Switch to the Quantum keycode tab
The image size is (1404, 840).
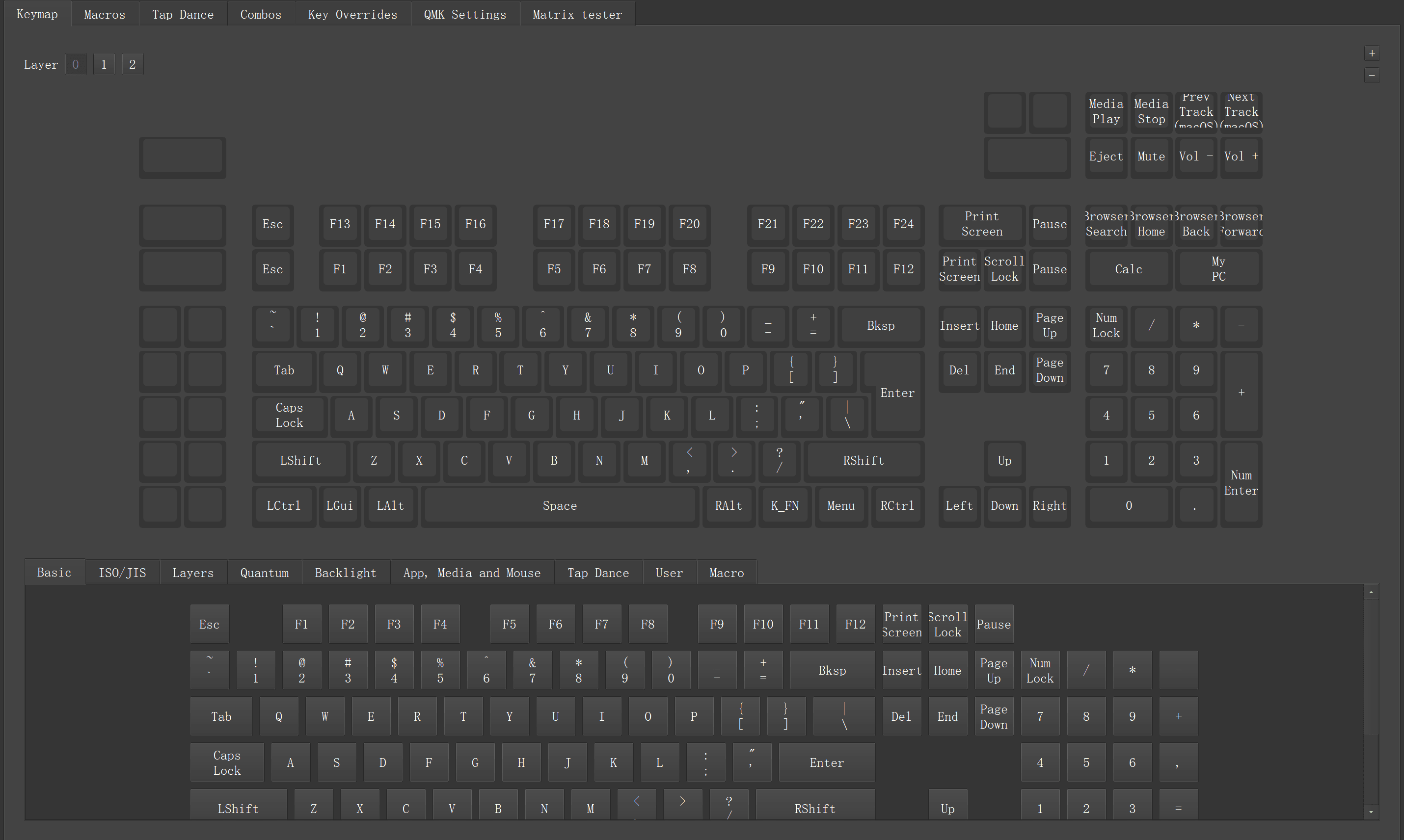tap(264, 573)
